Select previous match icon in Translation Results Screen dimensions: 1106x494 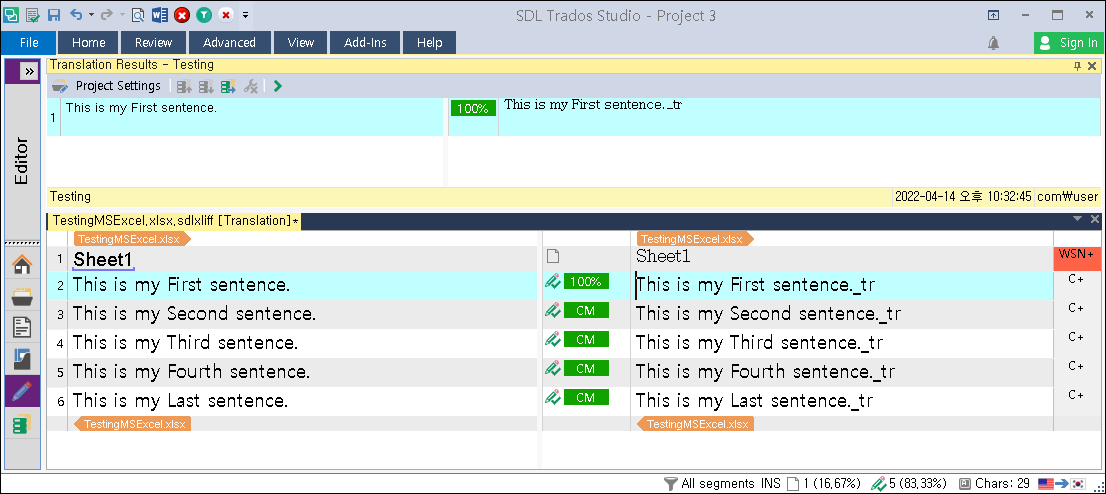[184, 87]
